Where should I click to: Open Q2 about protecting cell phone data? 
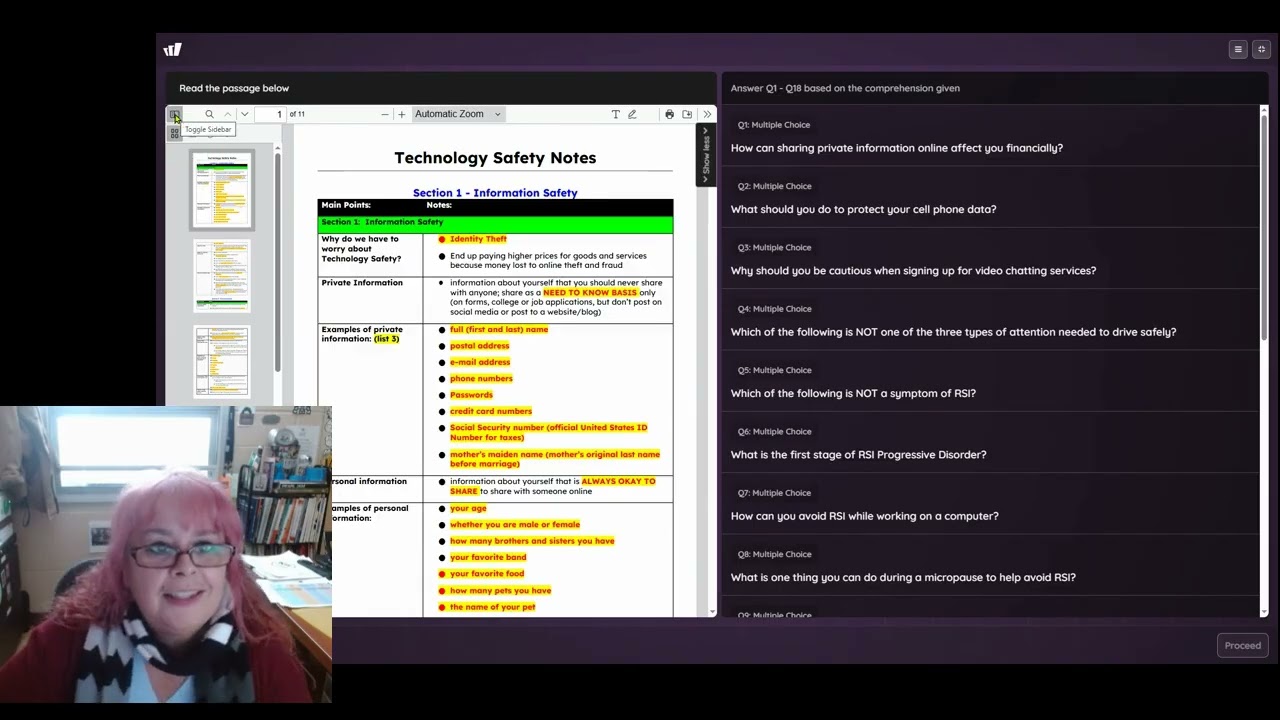(x=990, y=198)
